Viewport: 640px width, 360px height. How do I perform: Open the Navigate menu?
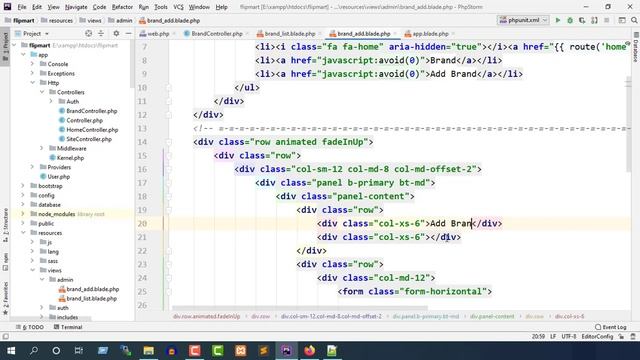pyautogui.click(x=76, y=7)
